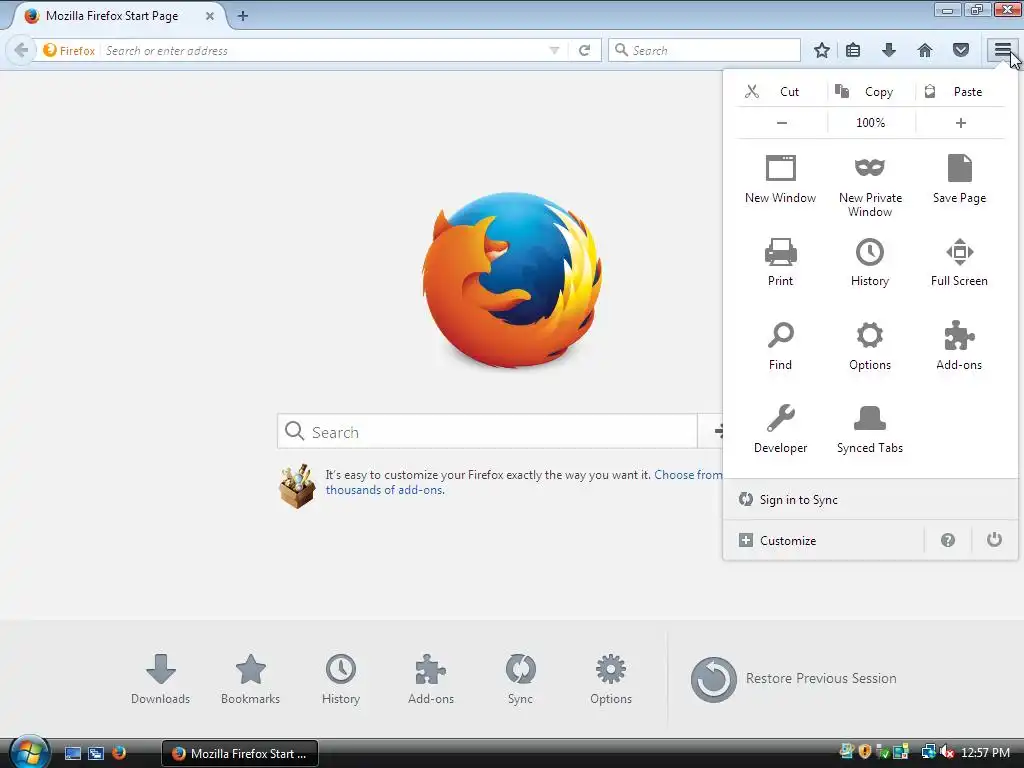The image size is (1024, 768).
Task: Open the Windows Start orb
Action: (x=29, y=752)
